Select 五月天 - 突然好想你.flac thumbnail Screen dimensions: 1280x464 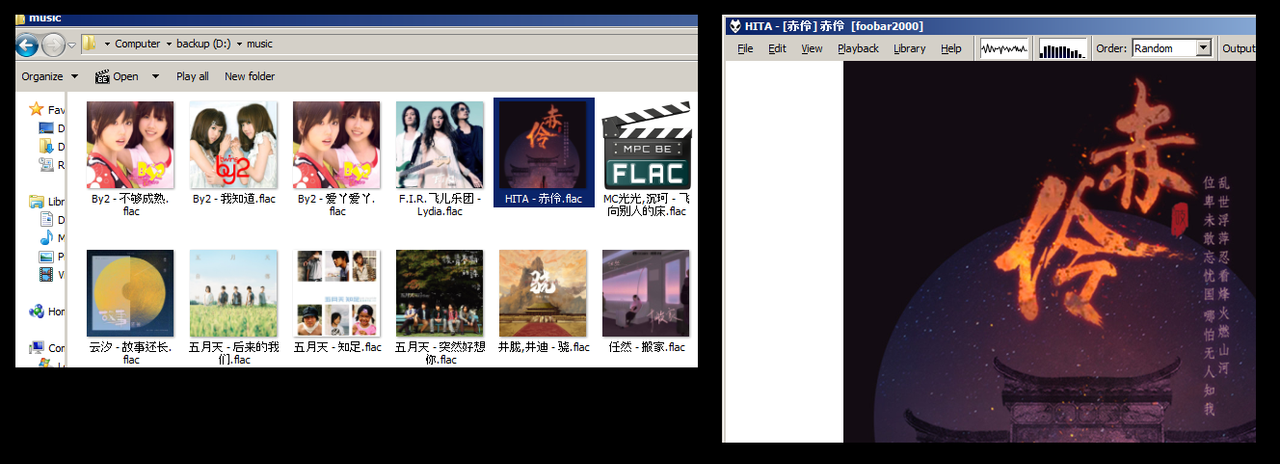[439, 293]
